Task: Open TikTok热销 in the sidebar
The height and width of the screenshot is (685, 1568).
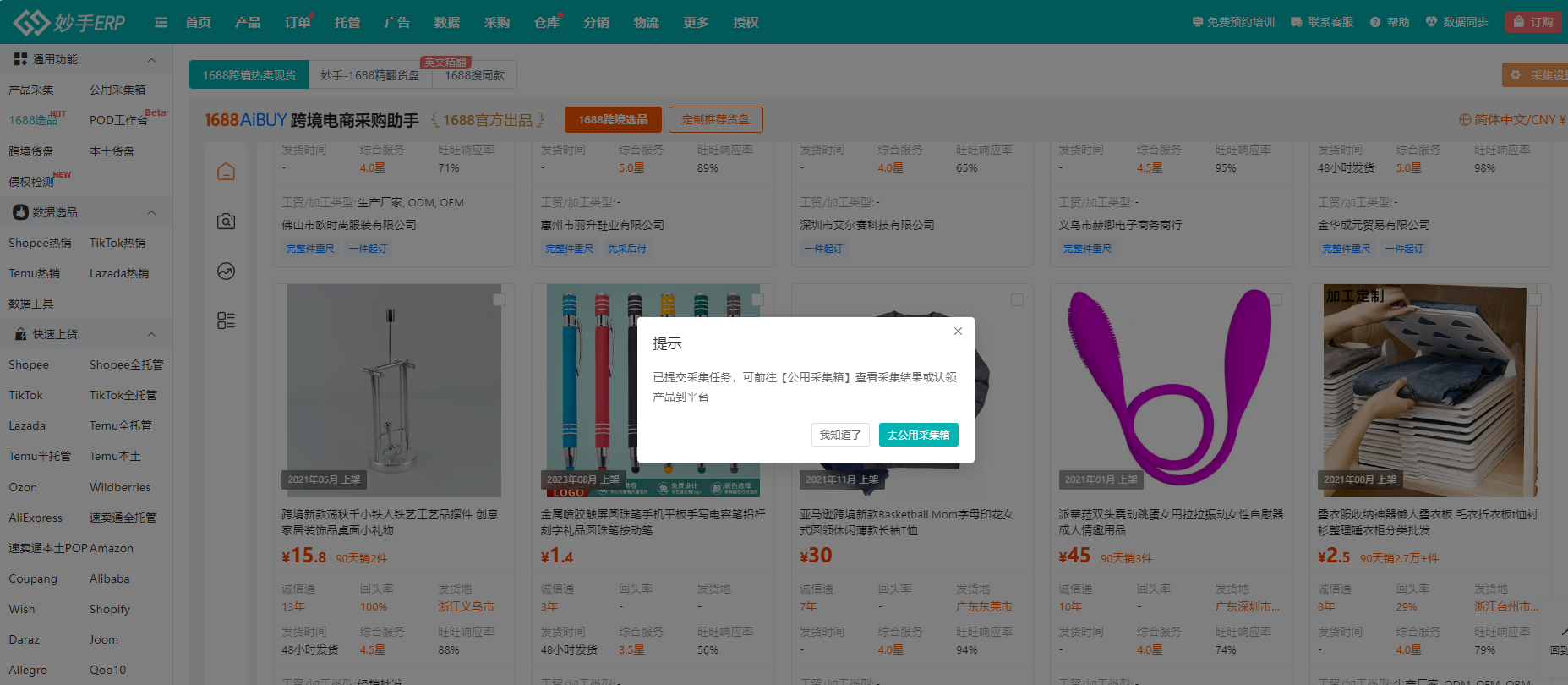Action: tap(117, 243)
